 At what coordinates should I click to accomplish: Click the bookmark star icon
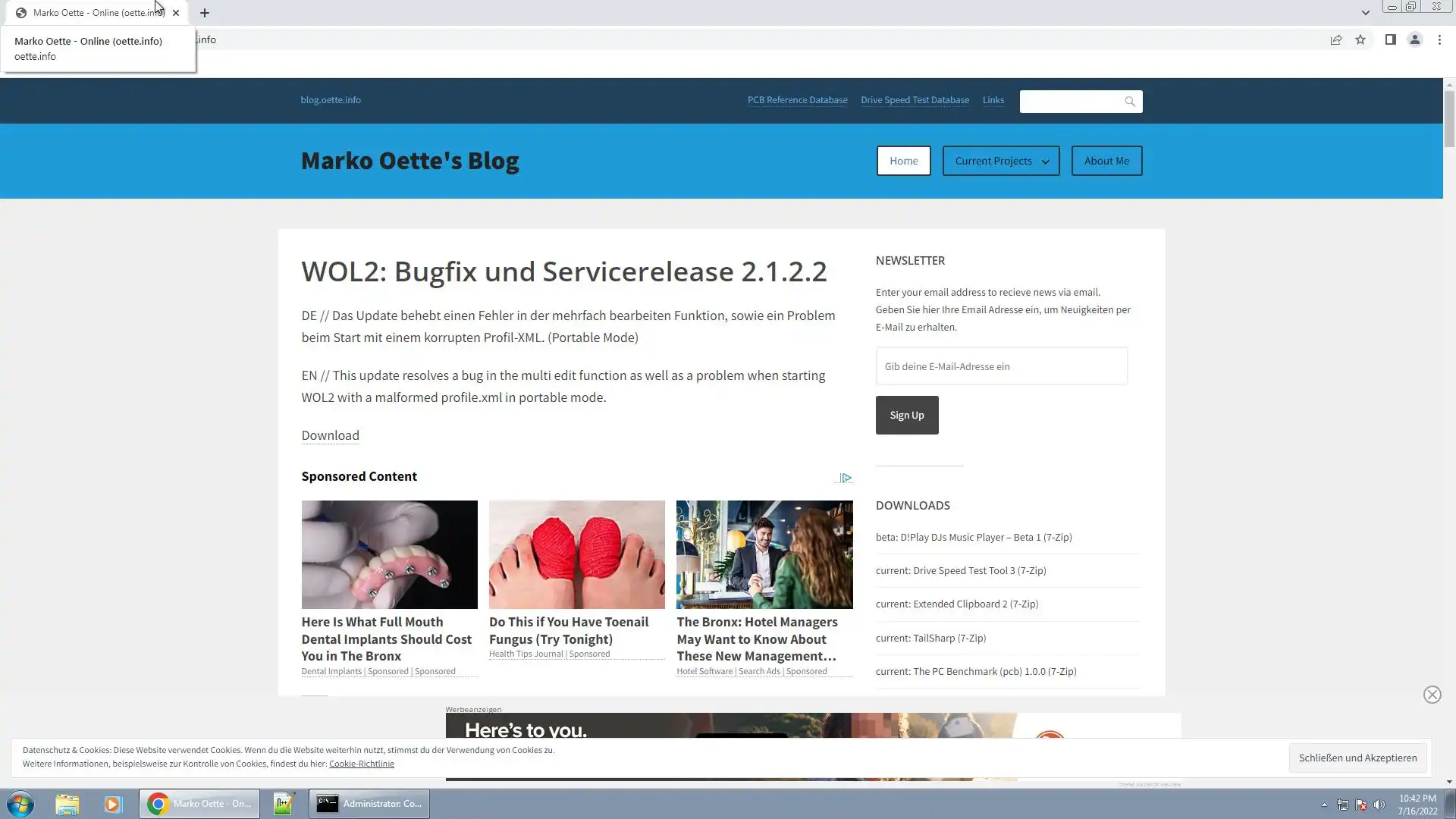(1360, 39)
